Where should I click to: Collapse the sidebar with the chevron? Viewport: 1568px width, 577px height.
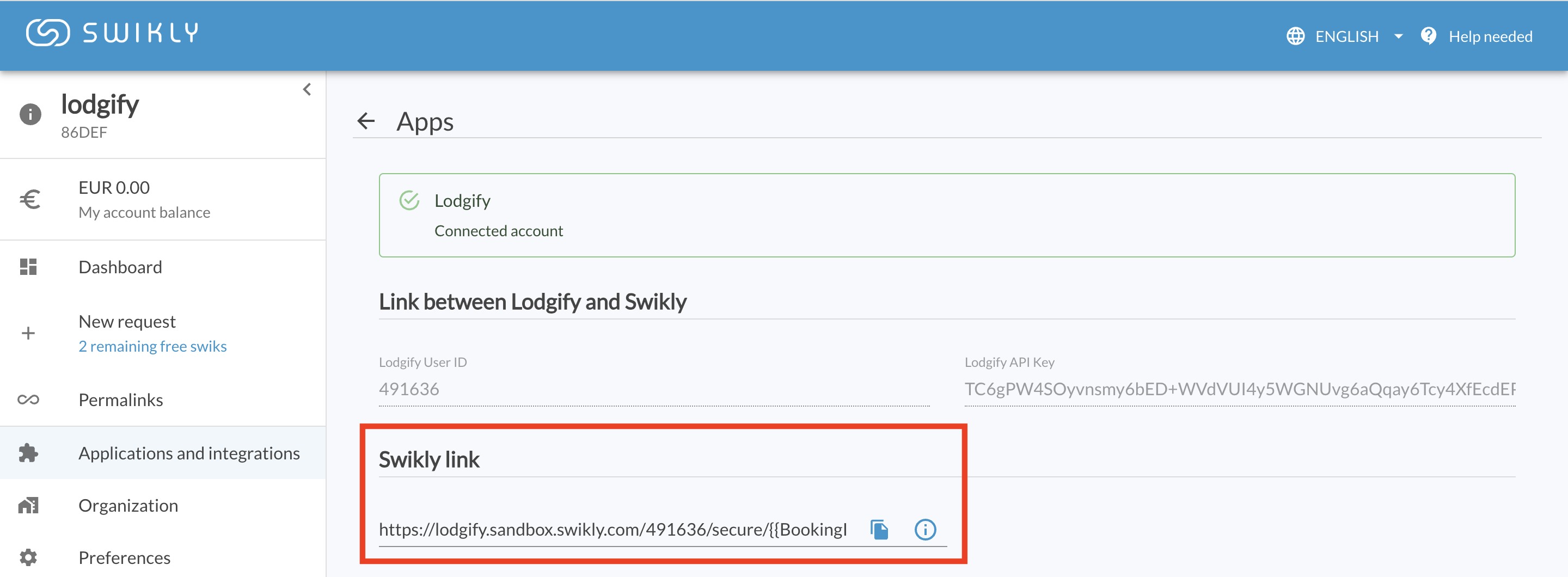tap(307, 89)
